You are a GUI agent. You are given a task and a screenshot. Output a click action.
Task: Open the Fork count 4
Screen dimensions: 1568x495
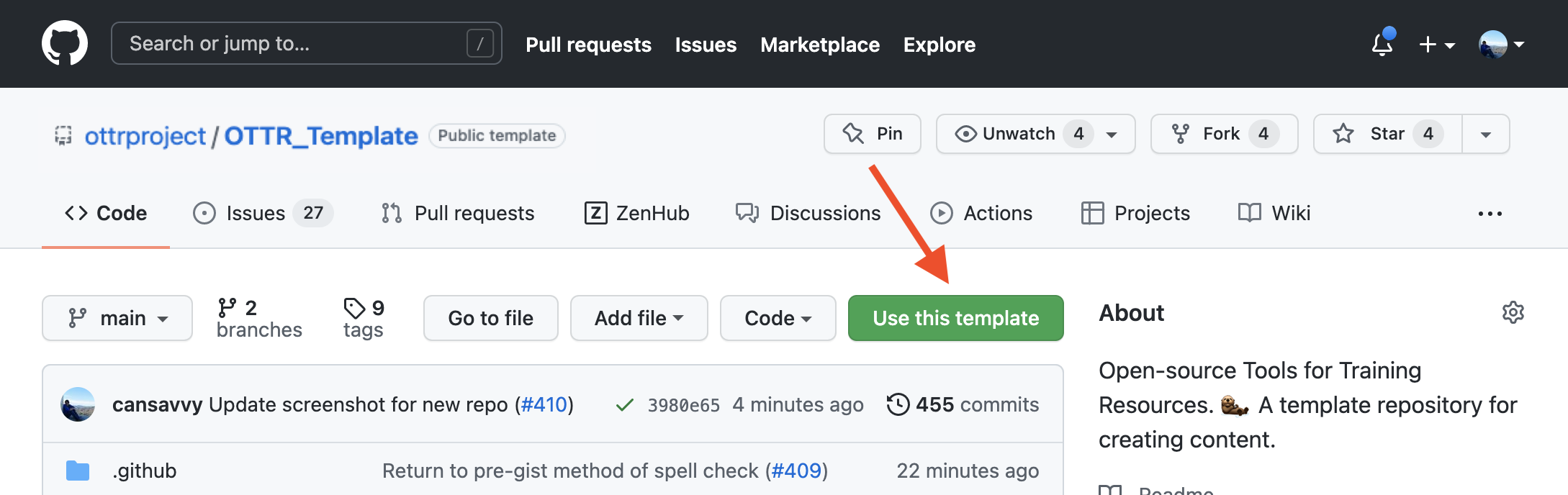(x=1263, y=134)
